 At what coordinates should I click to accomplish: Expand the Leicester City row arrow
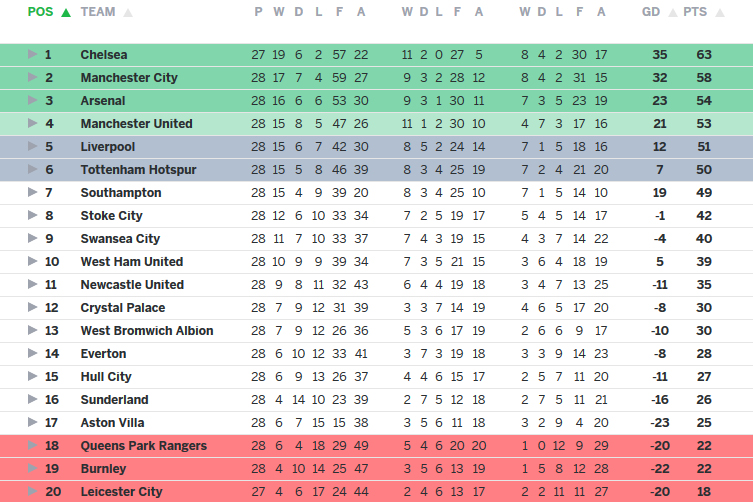point(32,491)
